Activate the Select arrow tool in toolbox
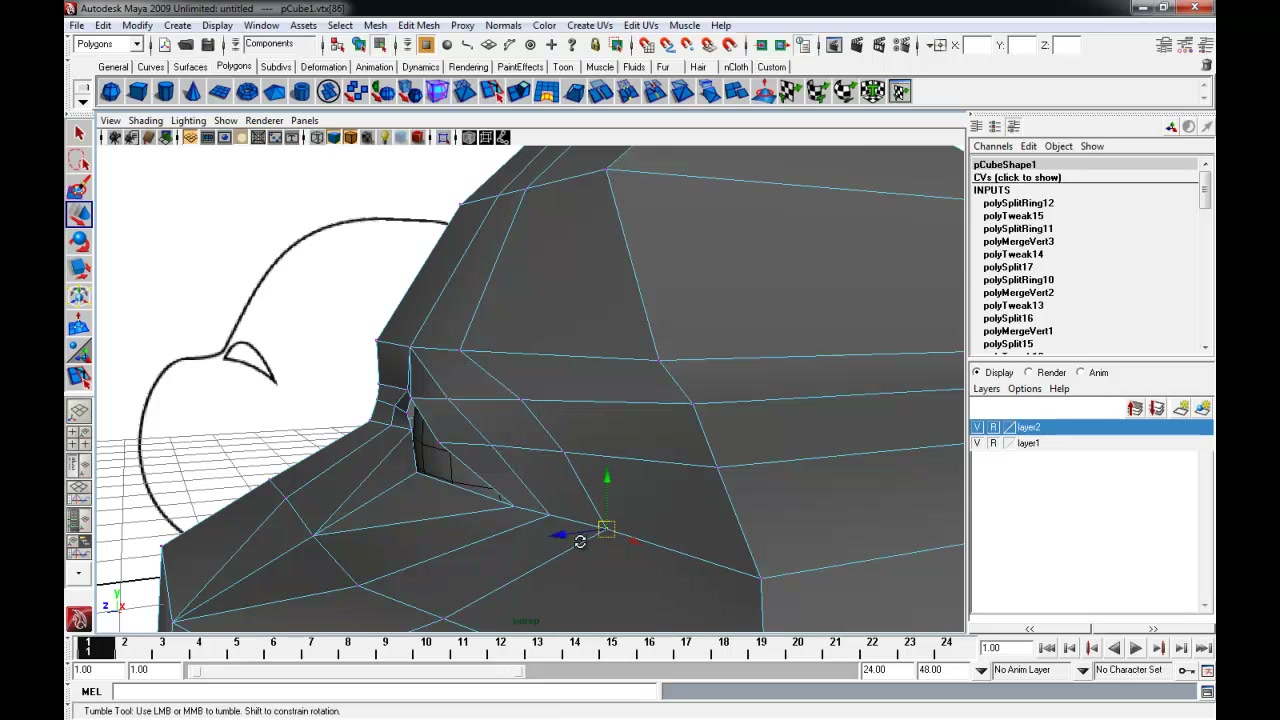The image size is (1280, 720). 79,133
